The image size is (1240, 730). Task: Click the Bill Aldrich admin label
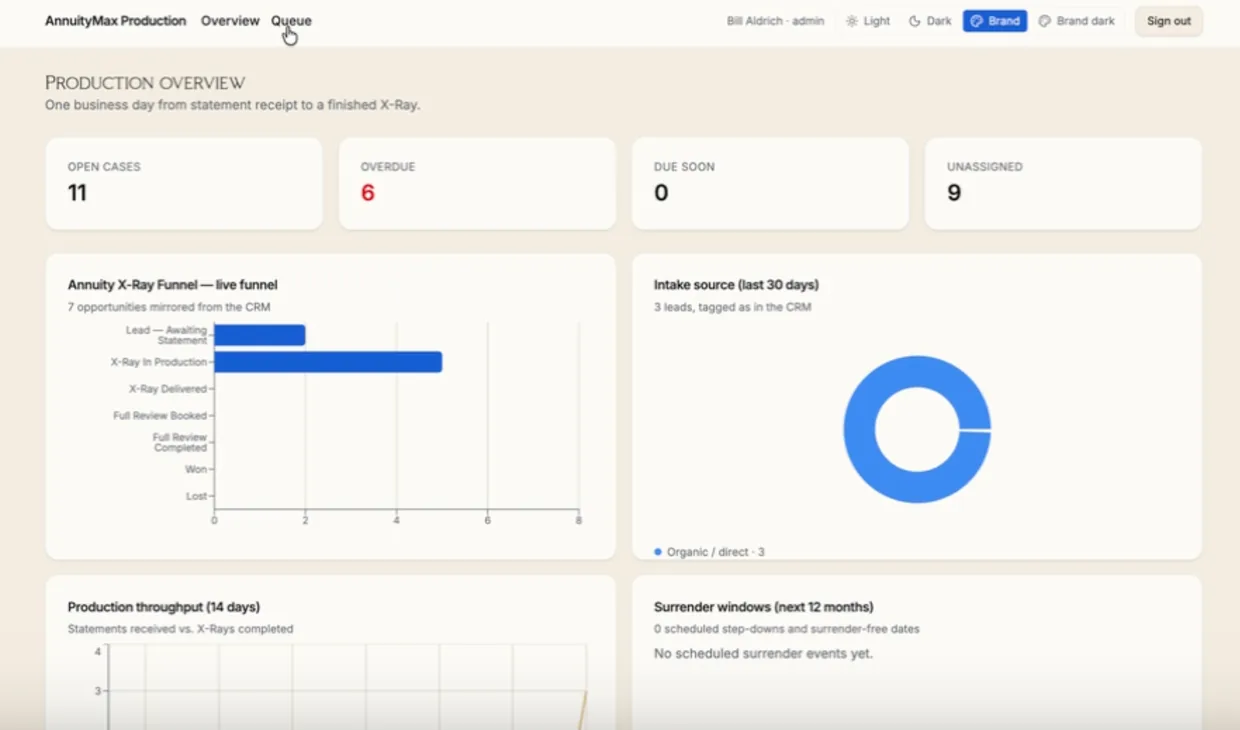(775, 21)
